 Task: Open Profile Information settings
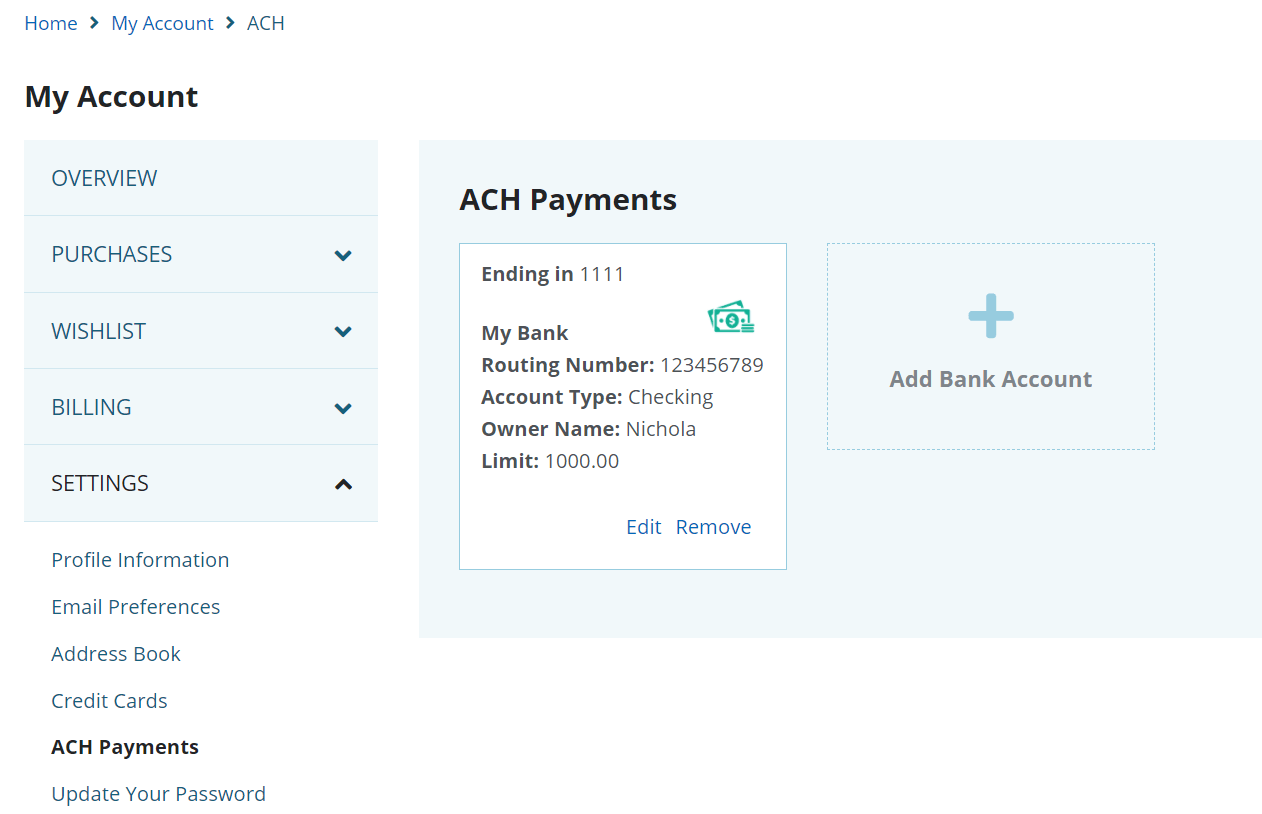pos(140,560)
